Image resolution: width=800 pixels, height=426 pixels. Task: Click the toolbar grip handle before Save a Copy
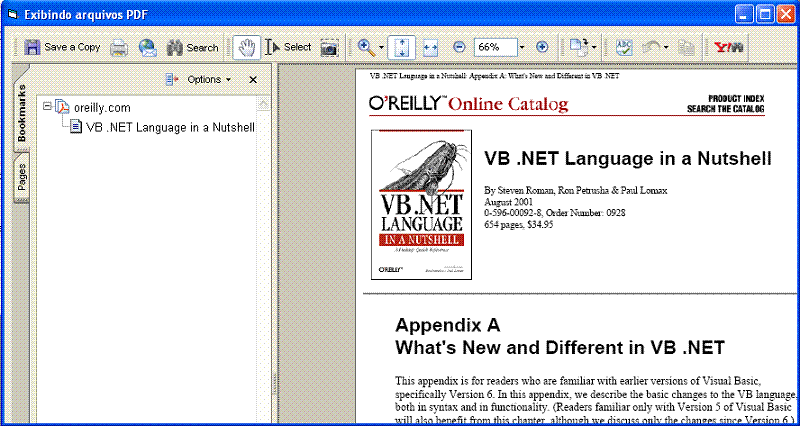[17, 47]
